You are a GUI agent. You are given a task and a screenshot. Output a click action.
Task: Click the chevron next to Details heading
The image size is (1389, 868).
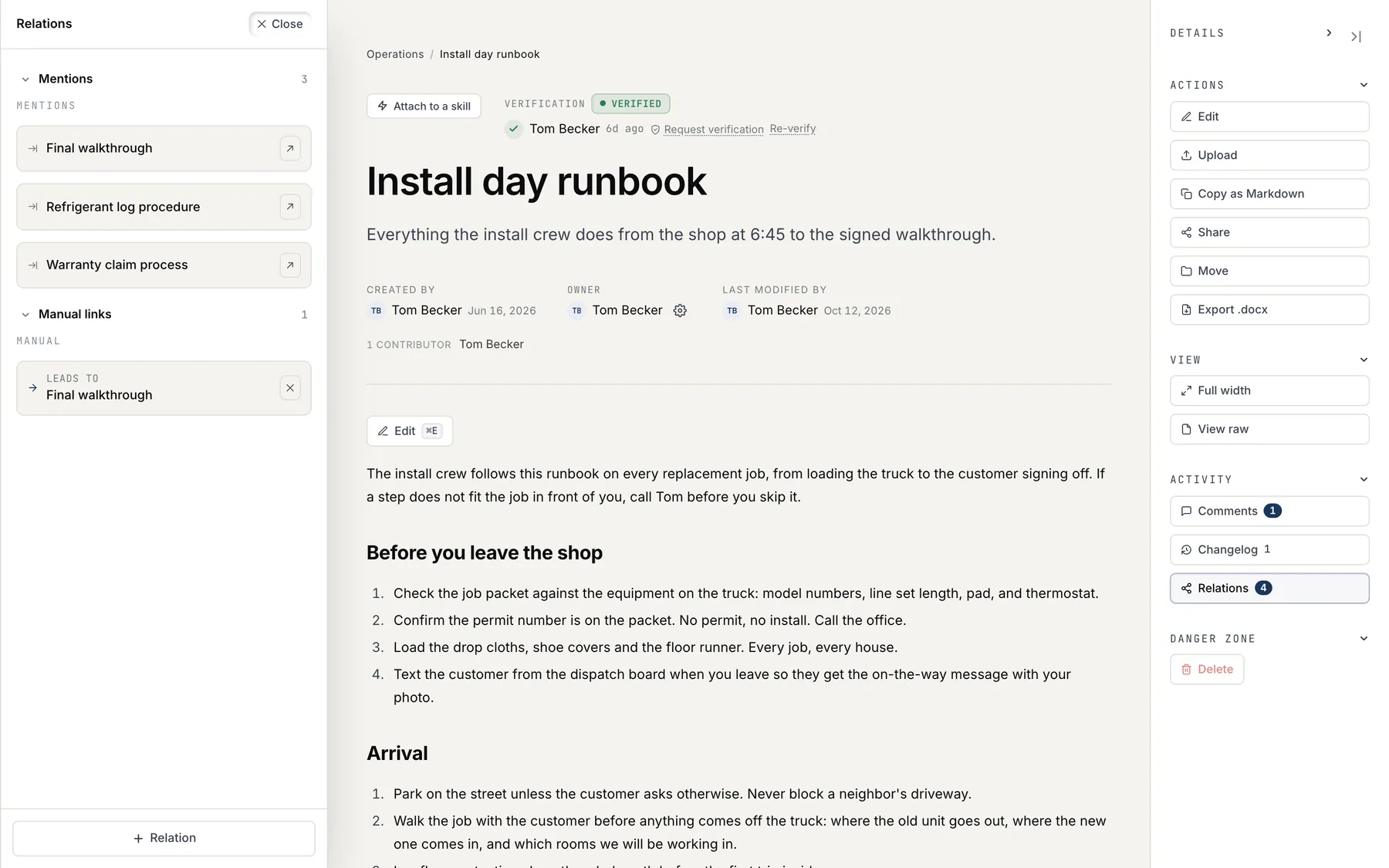[1329, 33]
